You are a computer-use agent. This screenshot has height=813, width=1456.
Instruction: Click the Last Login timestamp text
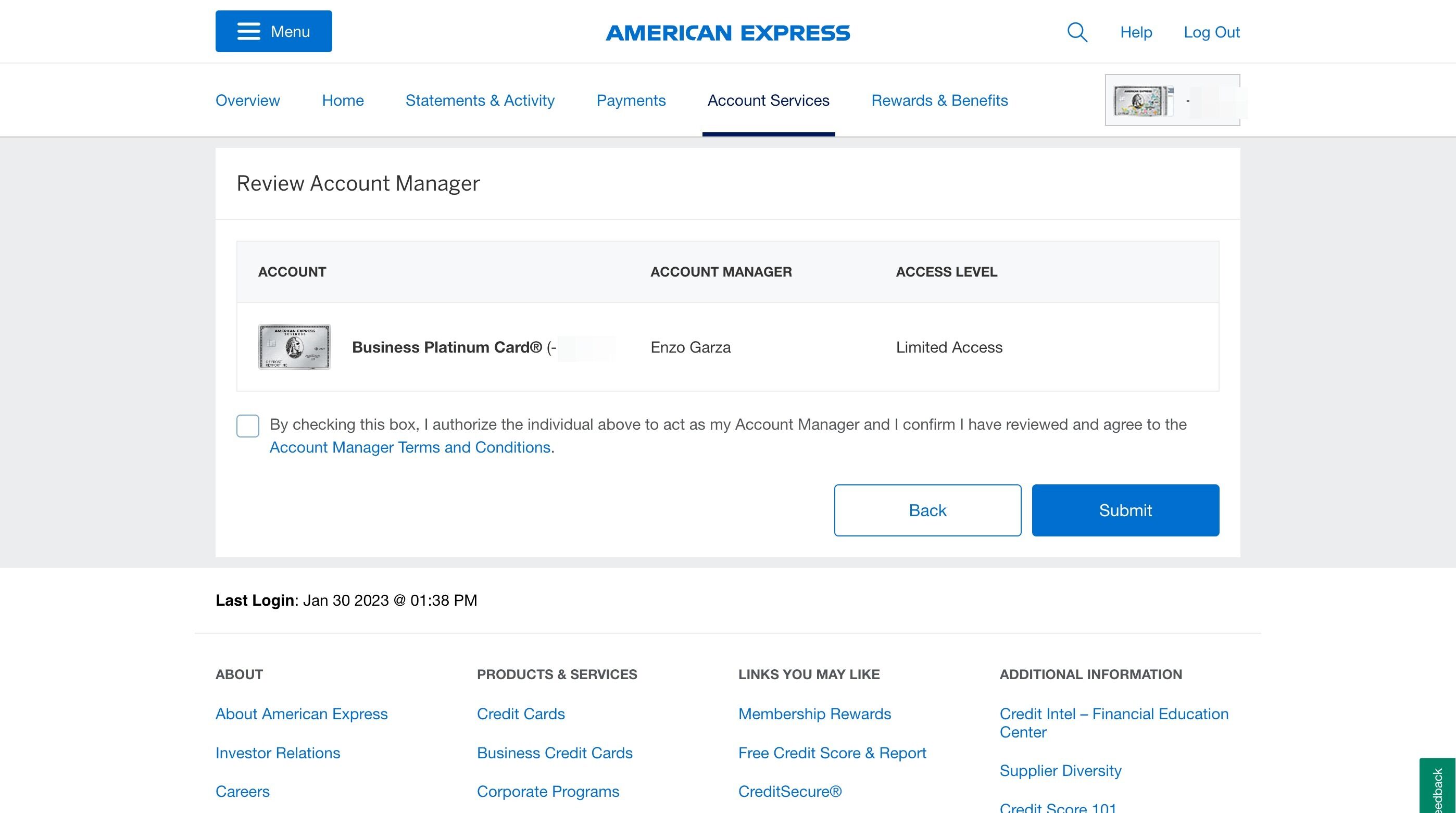[x=346, y=600]
